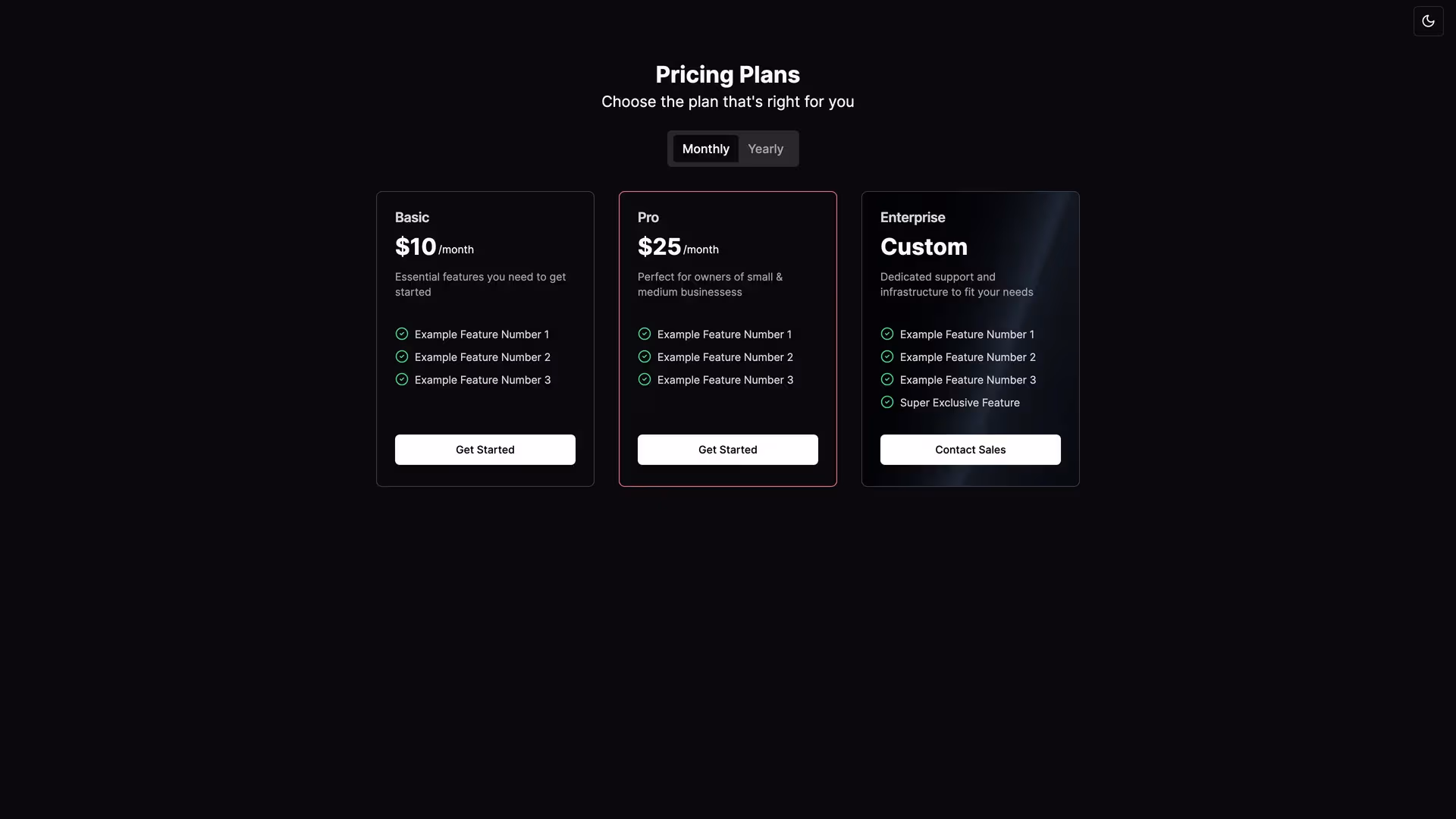Click the checkmark beside Basic's Example Feature Number 1
The height and width of the screenshot is (819, 1456).
coord(401,334)
